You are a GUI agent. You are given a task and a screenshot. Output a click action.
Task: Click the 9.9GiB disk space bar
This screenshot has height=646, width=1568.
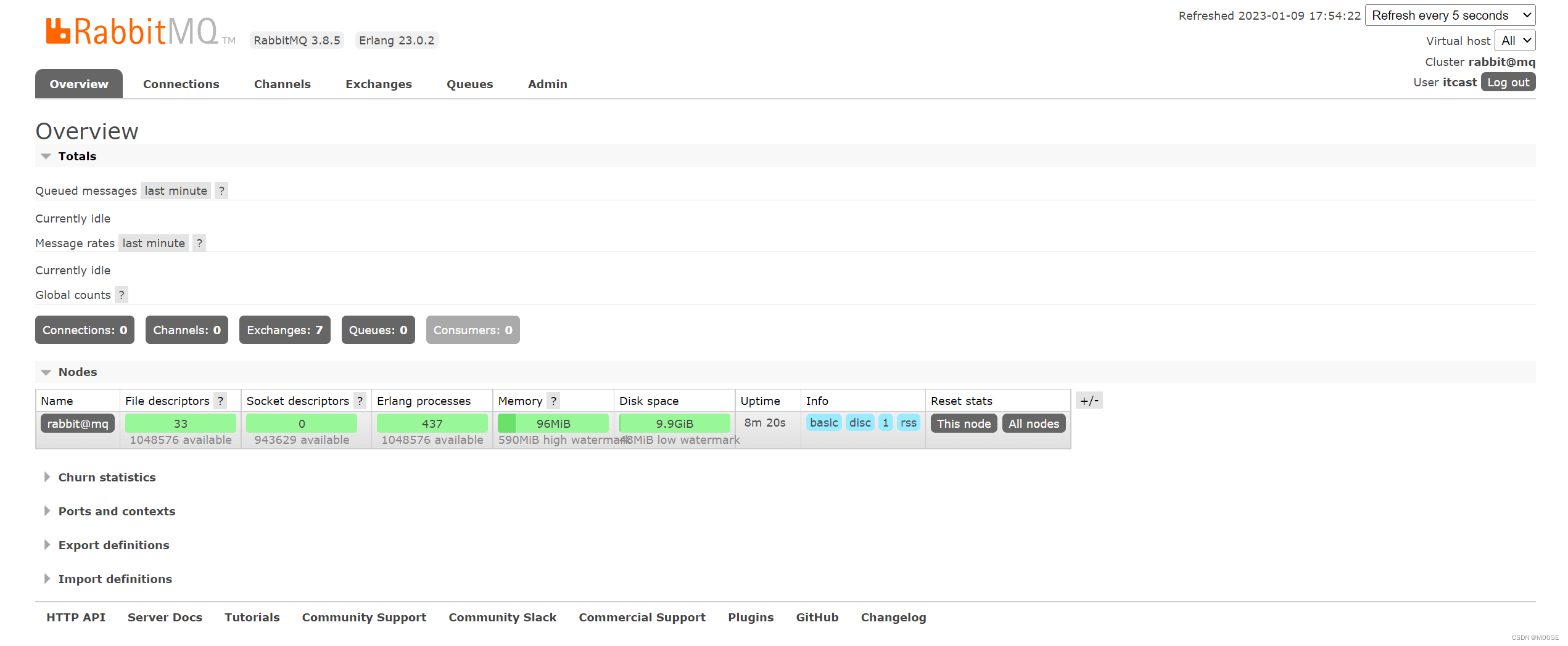(675, 423)
